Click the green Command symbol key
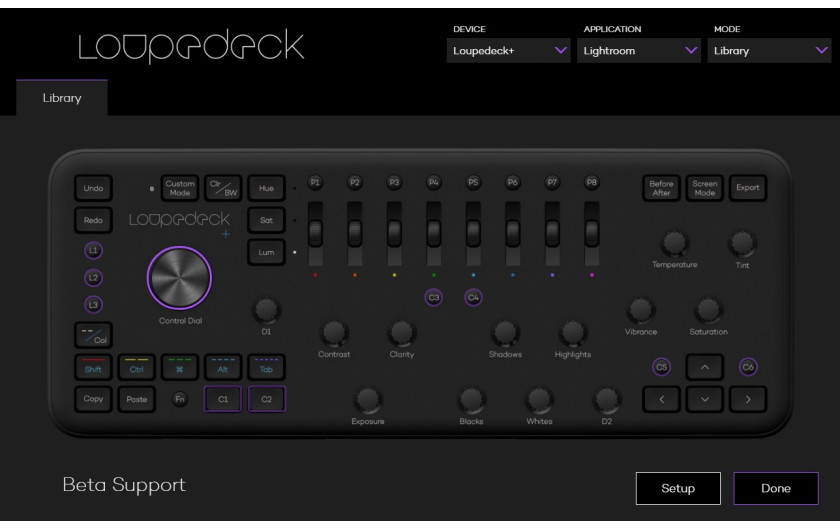Viewport: 840px width, 530px height. point(180,367)
